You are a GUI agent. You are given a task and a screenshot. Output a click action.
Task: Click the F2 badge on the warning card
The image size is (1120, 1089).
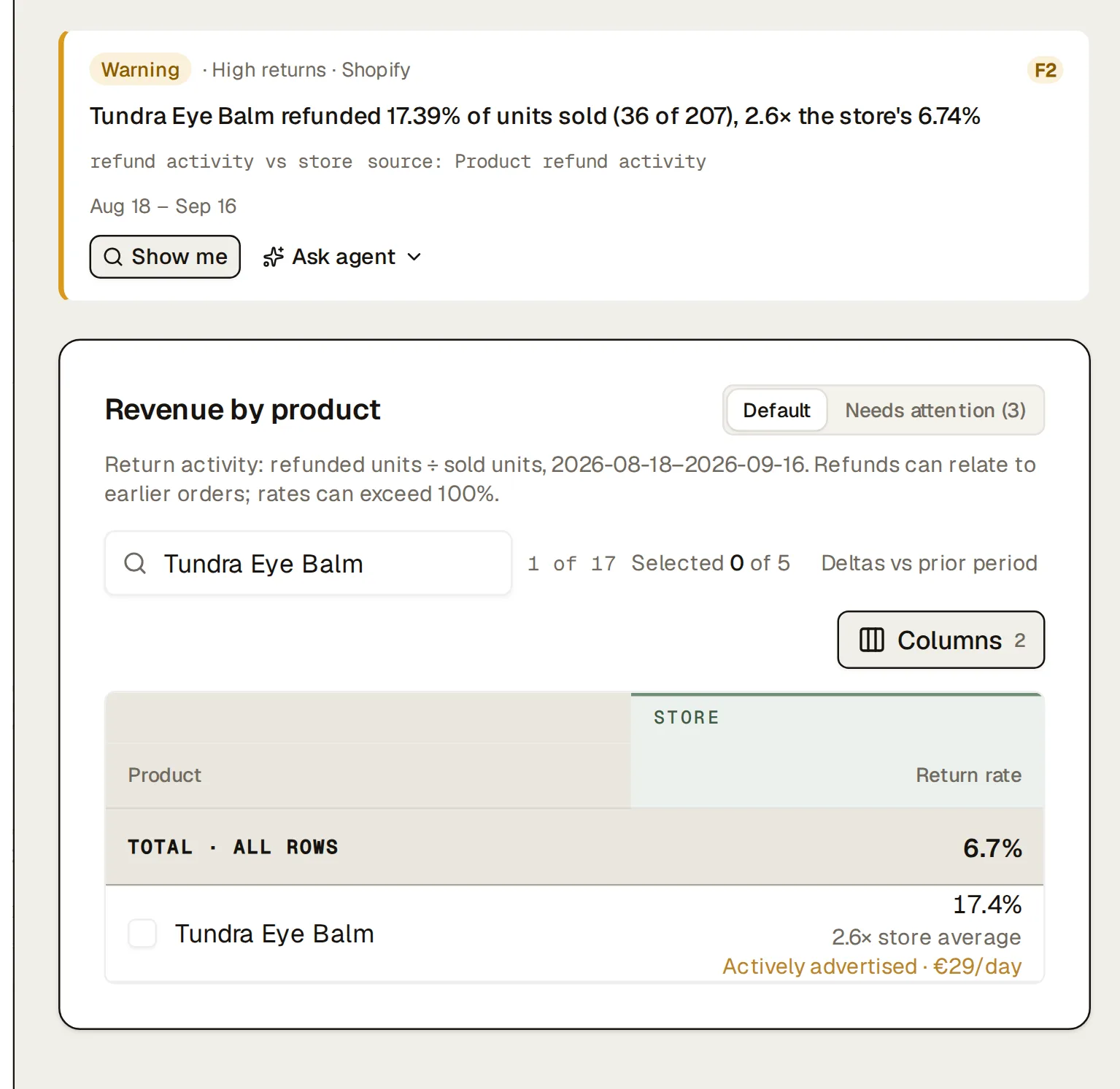coord(1045,70)
